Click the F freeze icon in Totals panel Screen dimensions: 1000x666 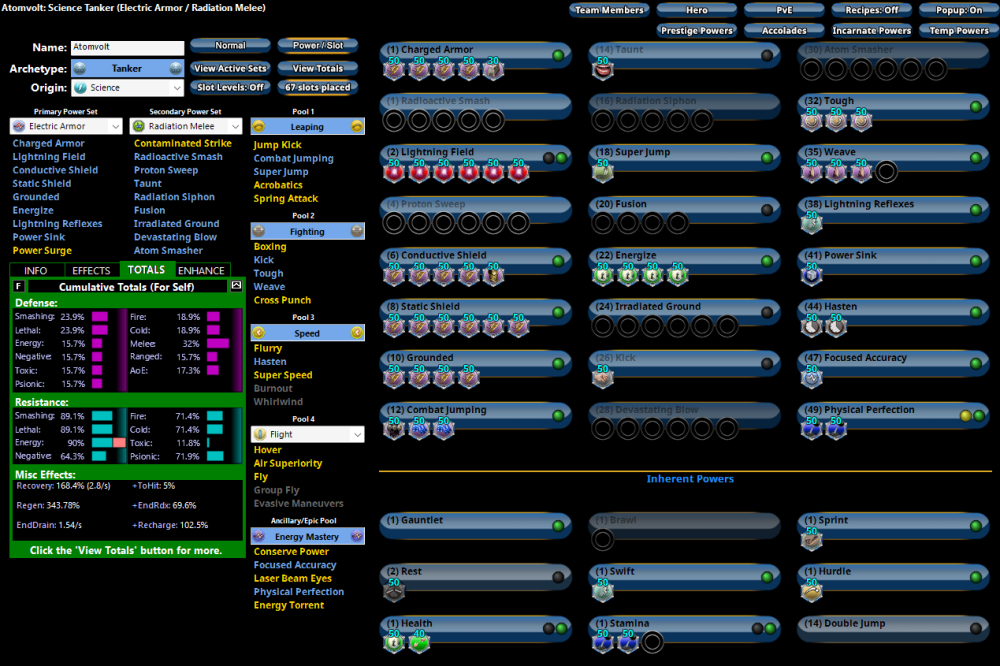pos(19,286)
